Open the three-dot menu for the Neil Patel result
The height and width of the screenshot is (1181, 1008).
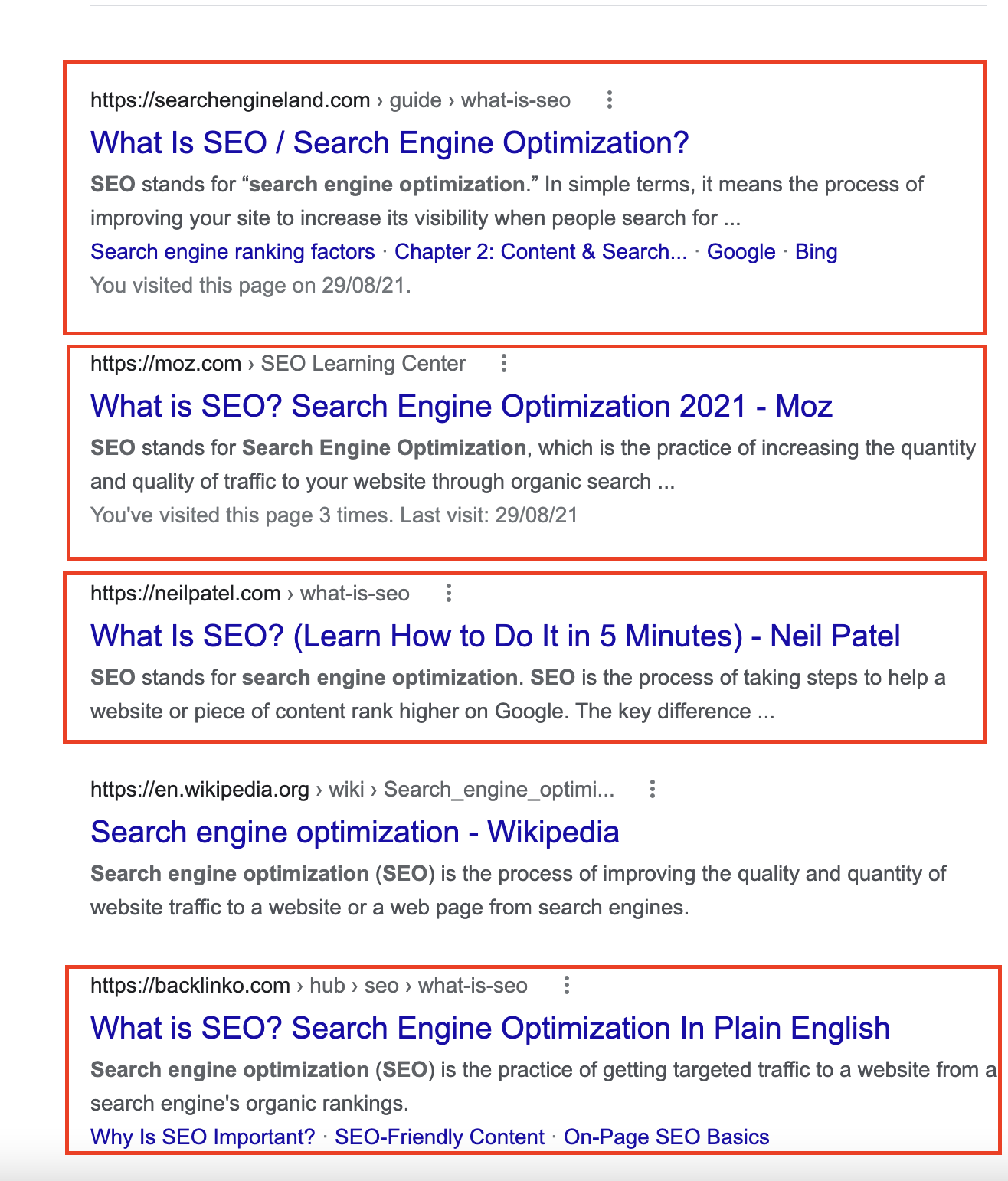(x=448, y=593)
